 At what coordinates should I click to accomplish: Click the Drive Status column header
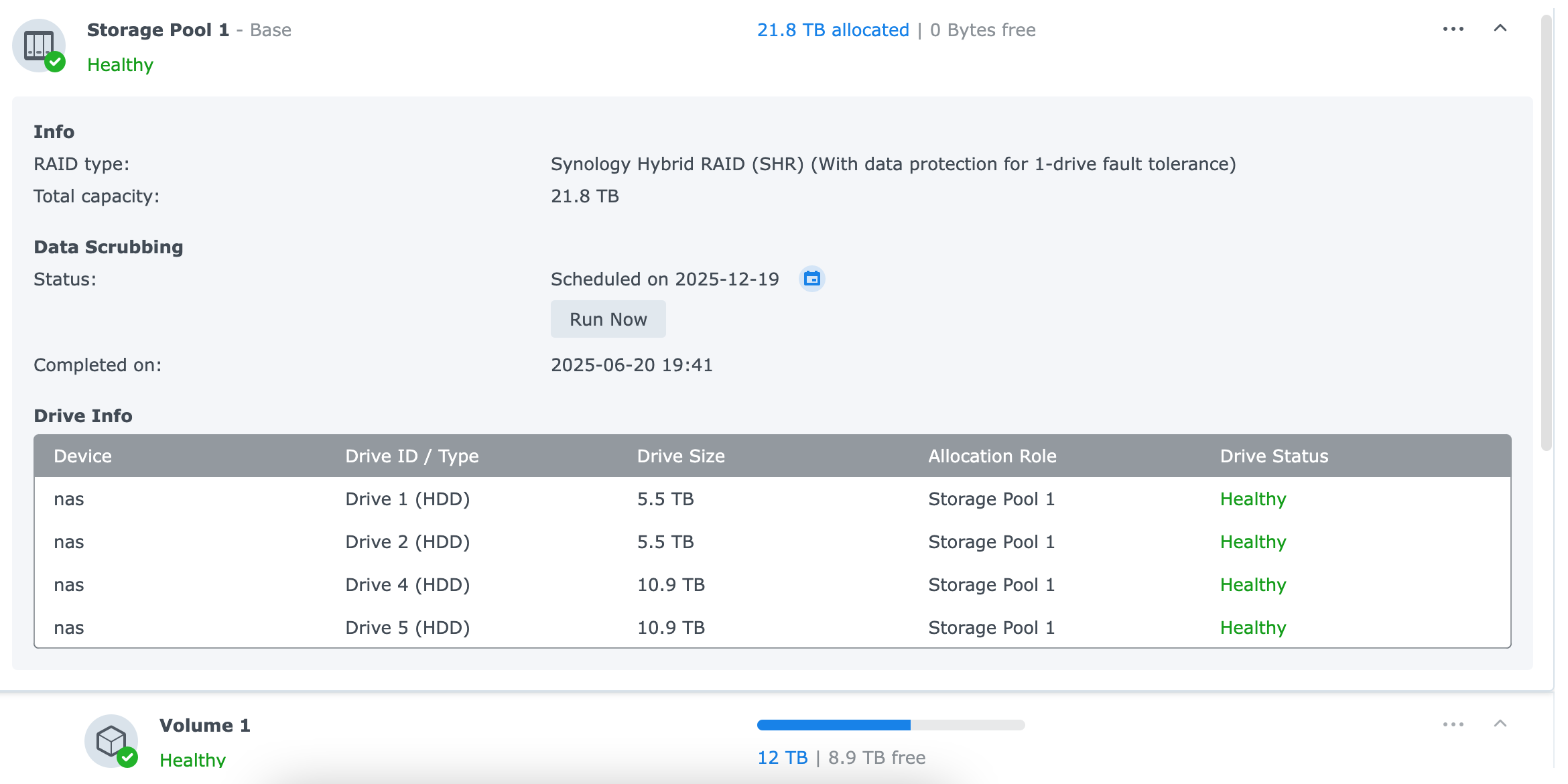coord(1274,456)
